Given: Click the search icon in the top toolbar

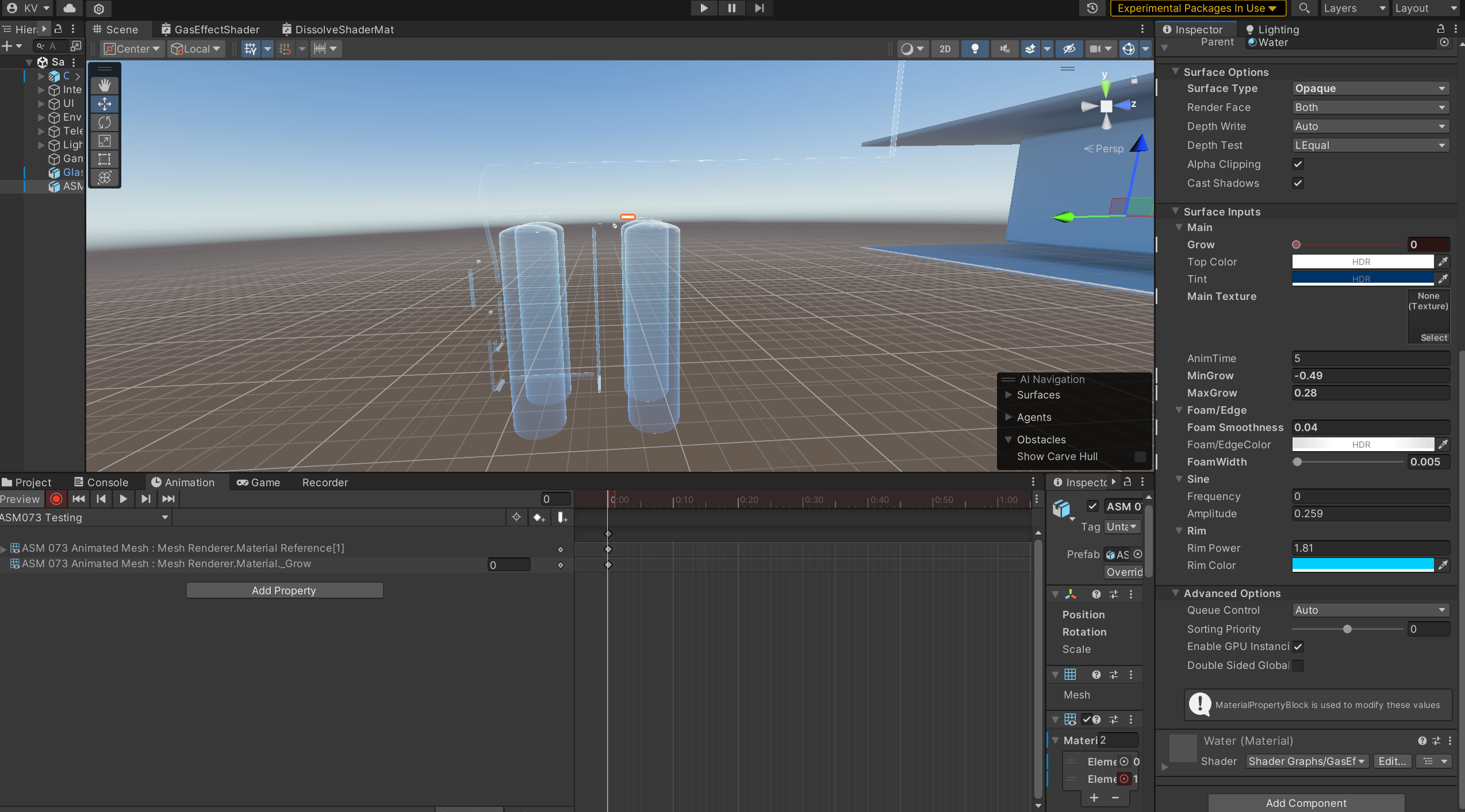Looking at the screenshot, I should 1304,8.
